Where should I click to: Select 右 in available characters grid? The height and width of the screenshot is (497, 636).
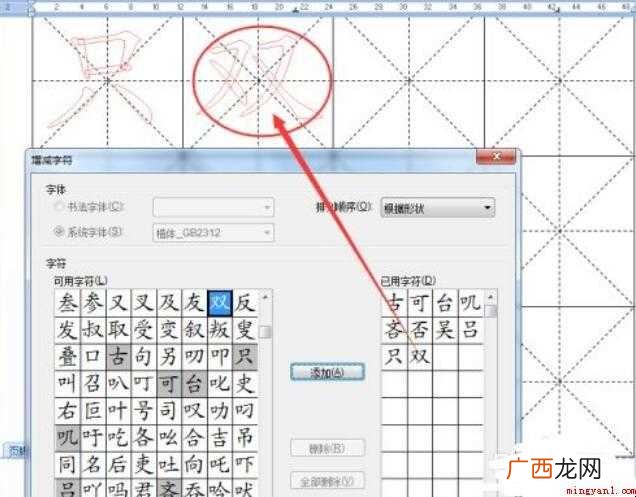pyautogui.click(x=67, y=411)
